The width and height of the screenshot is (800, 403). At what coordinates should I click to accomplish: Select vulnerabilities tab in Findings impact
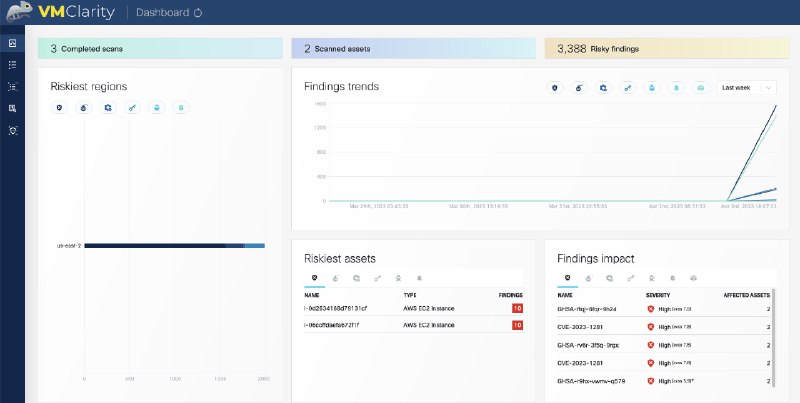[x=567, y=278]
